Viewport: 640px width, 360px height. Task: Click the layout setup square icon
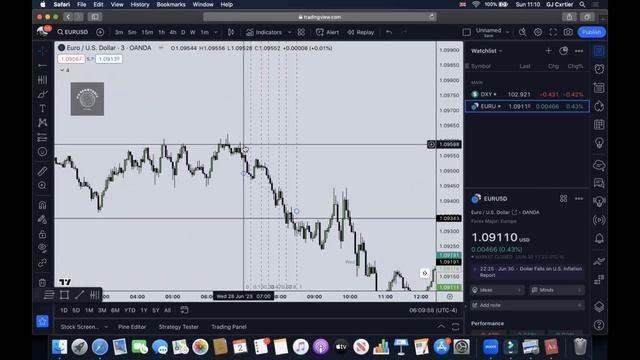[467, 32]
